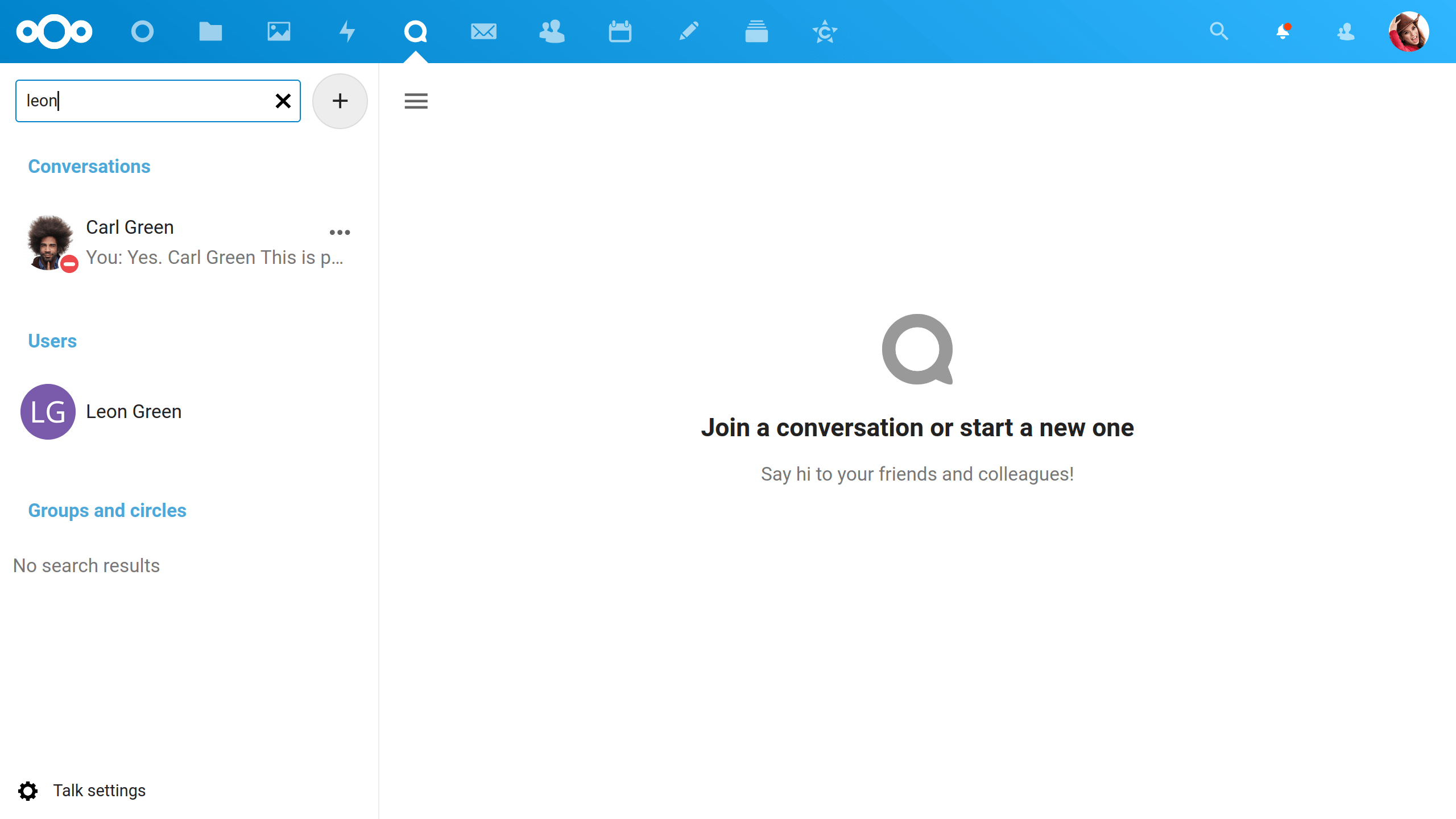Open the Notes app
Screen dimensions: 1456x819
(x=688, y=31)
